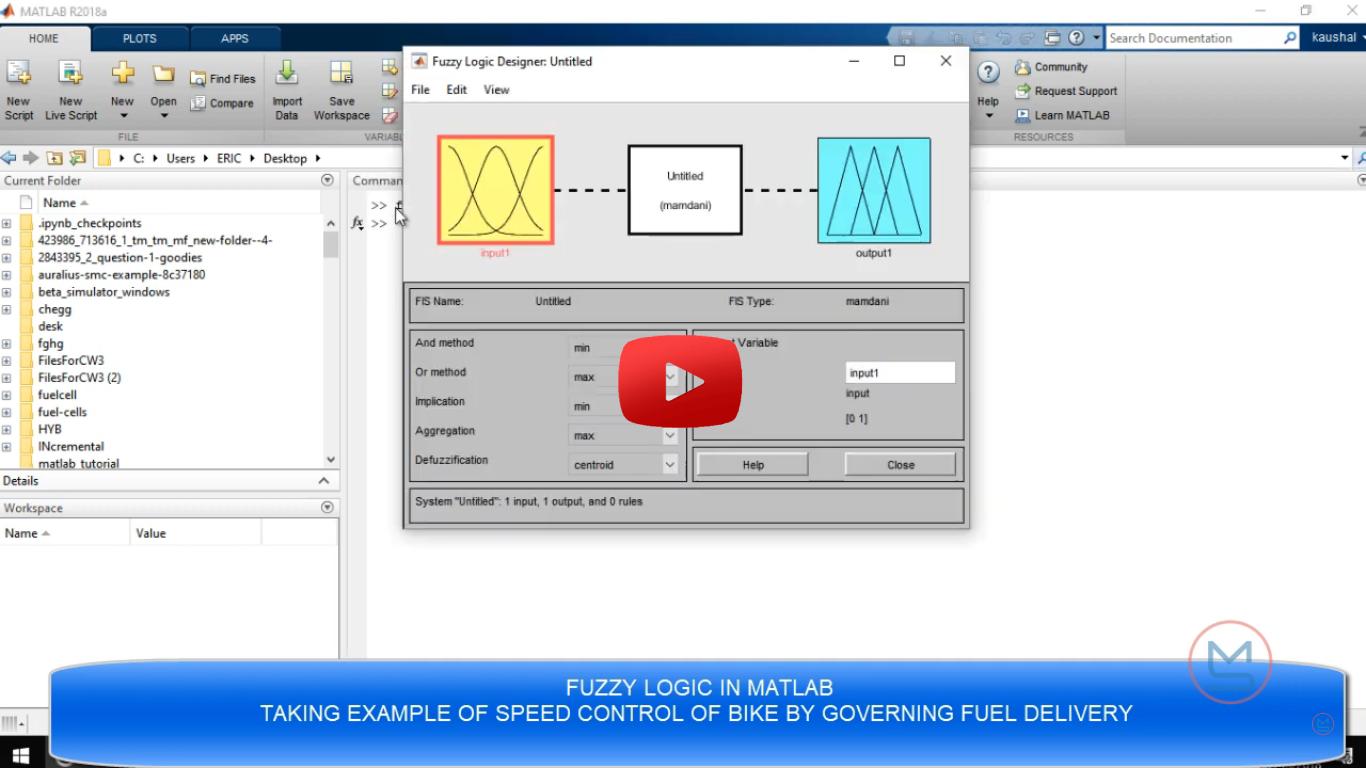Click the large Help question mark icon

988,73
